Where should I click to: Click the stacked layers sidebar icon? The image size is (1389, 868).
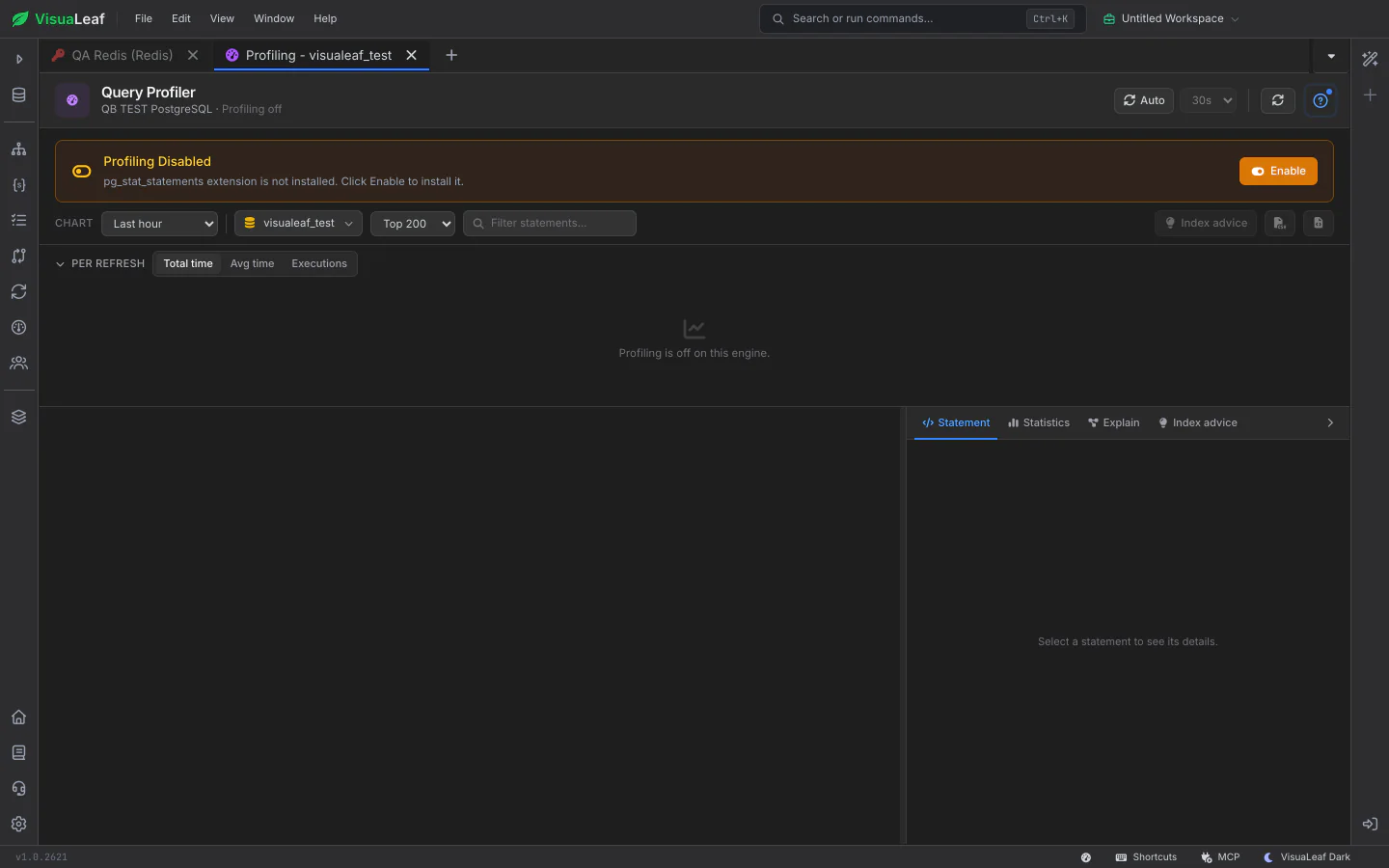[18, 418]
